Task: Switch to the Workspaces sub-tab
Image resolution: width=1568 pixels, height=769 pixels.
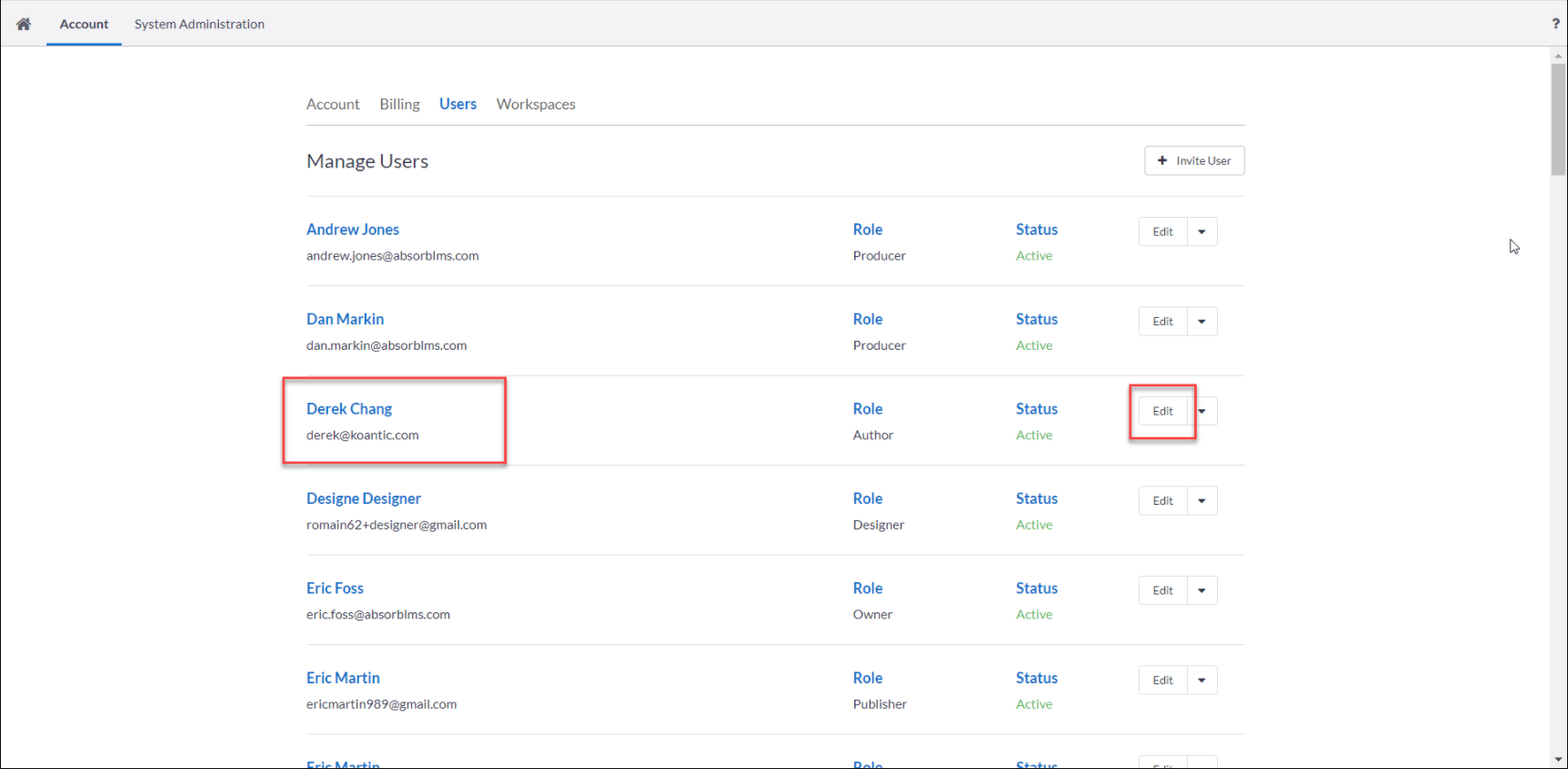Action: coord(536,104)
